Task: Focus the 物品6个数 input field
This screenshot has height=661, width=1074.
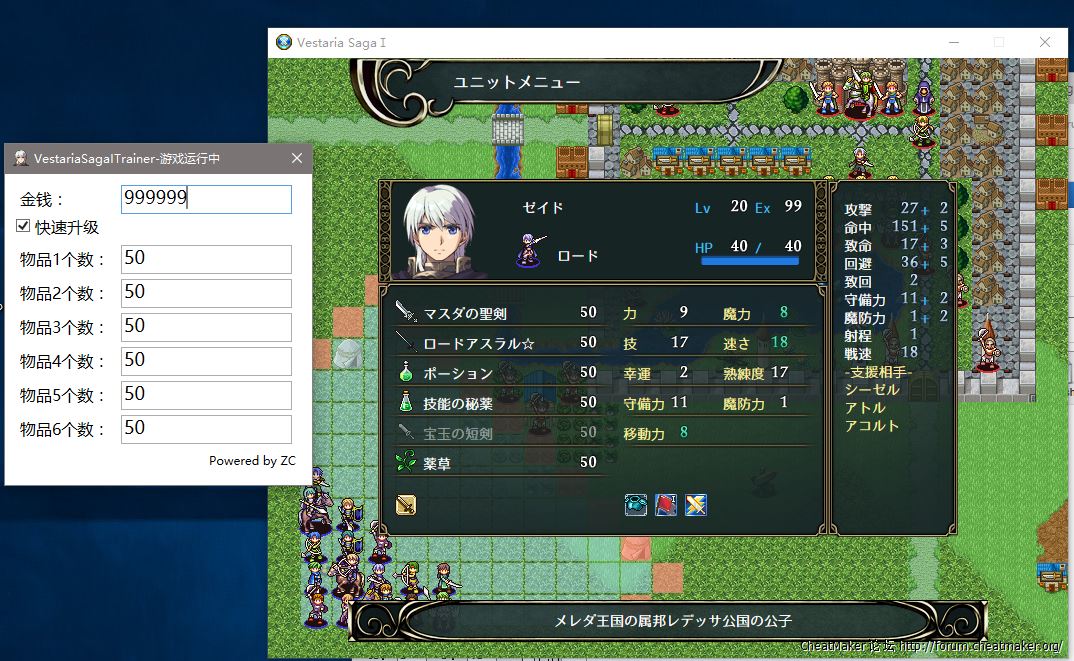Action: [x=206, y=429]
